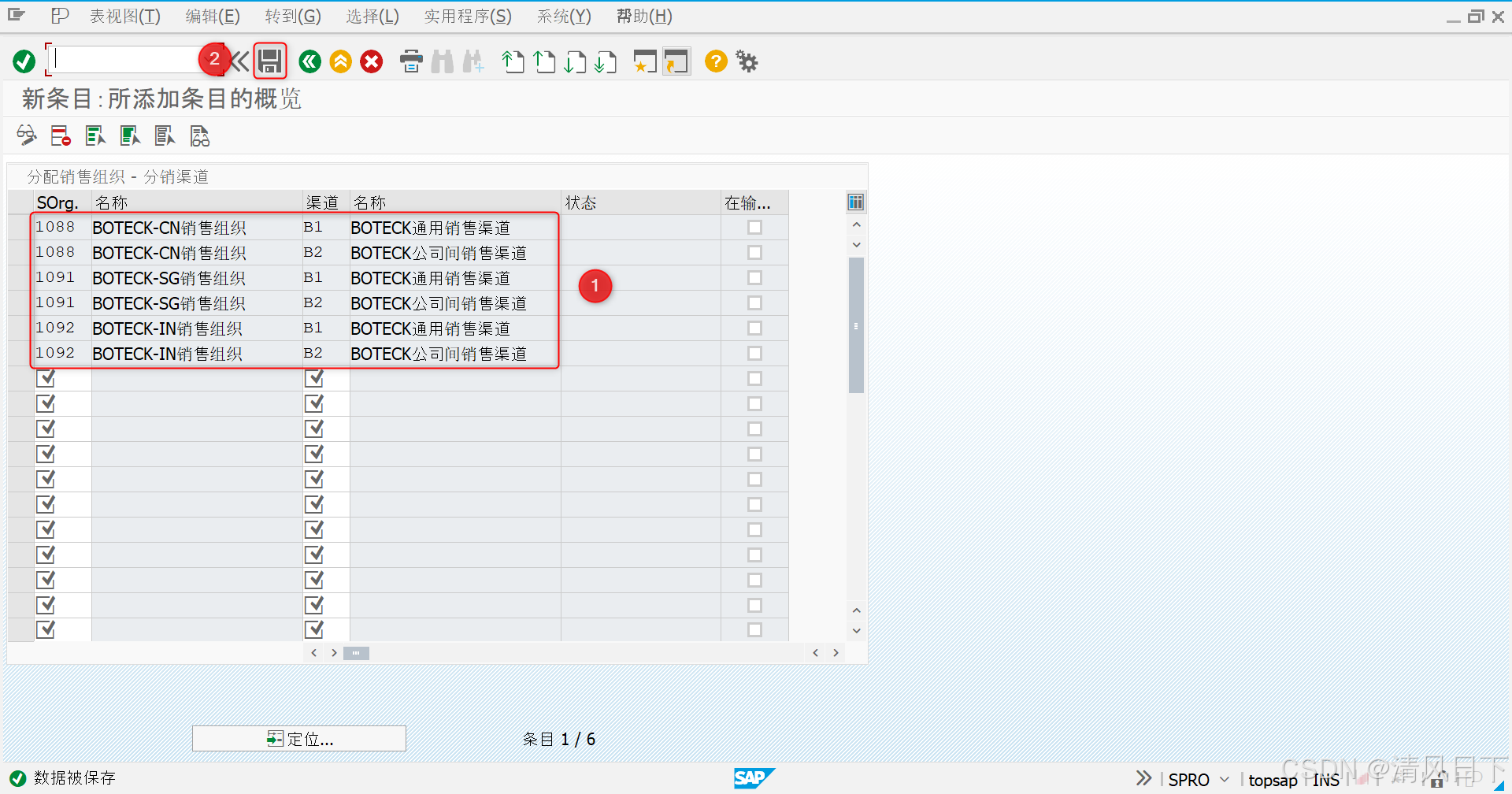Viewport: 1512px width, 794px height.
Task: Click the green Back arrow icon
Action: coord(310,61)
